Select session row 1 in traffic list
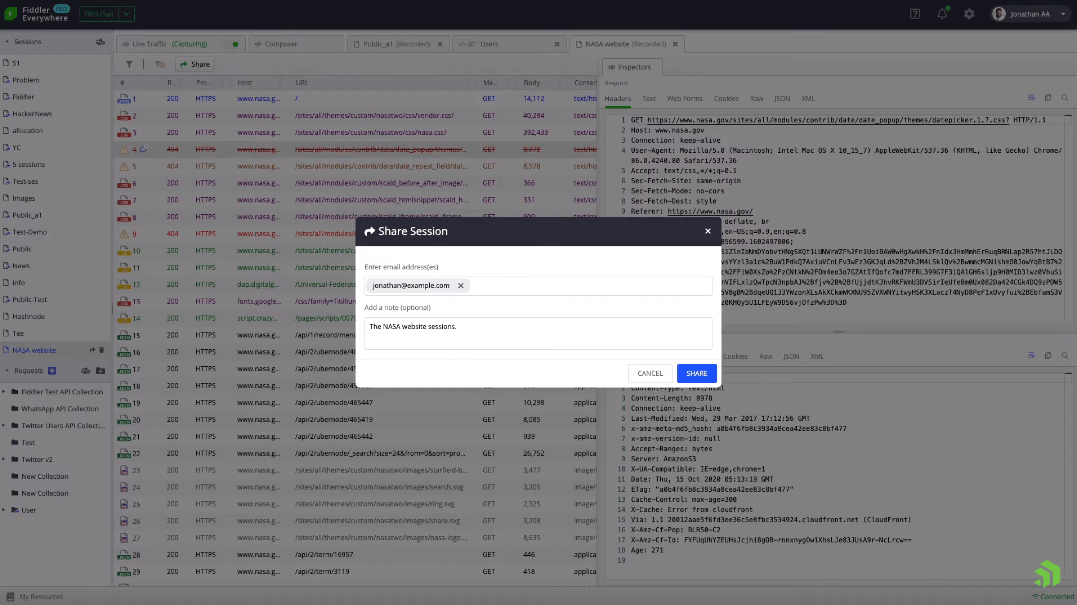The height and width of the screenshot is (605, 1077). click(x=356, y=99)
